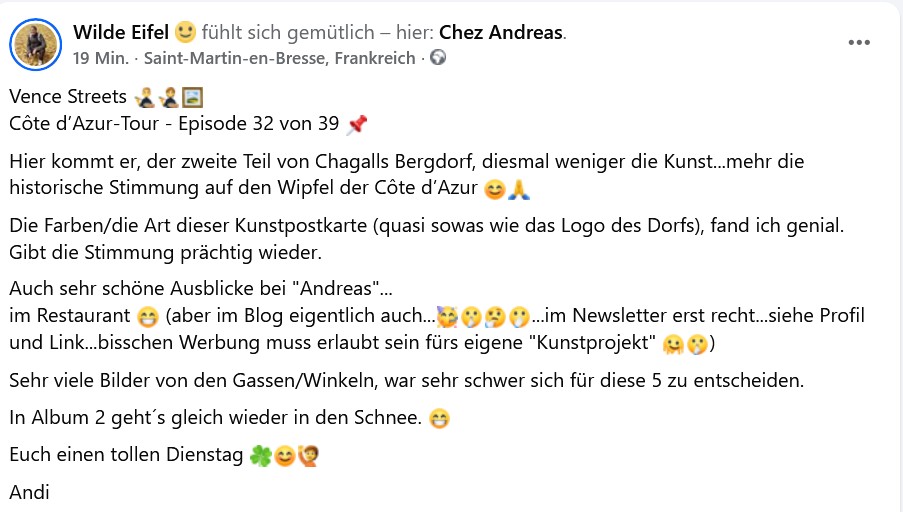903x512 pixels.
Task: Click the four-leaf clover emoji after Dienstag
Action: [260, 456]
